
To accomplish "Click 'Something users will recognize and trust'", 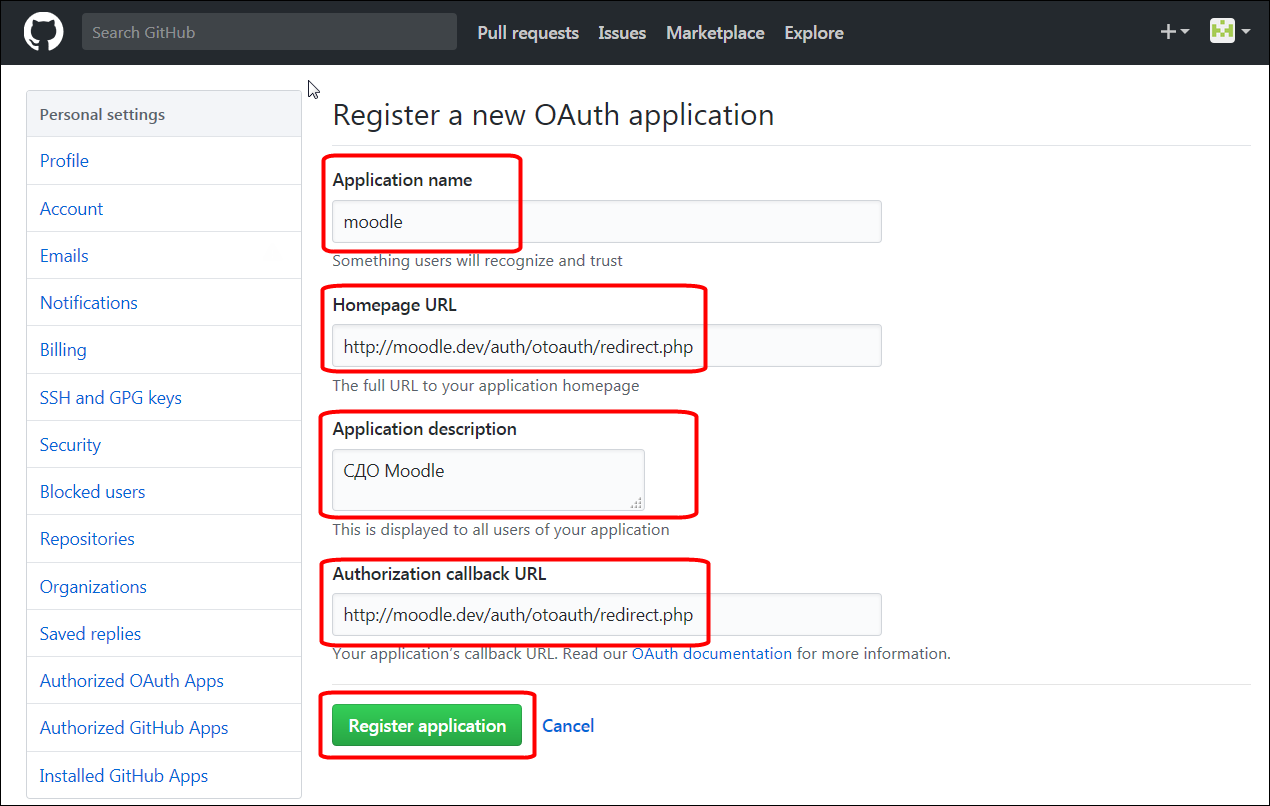I will pyautogui.click(x=477, y=261).
